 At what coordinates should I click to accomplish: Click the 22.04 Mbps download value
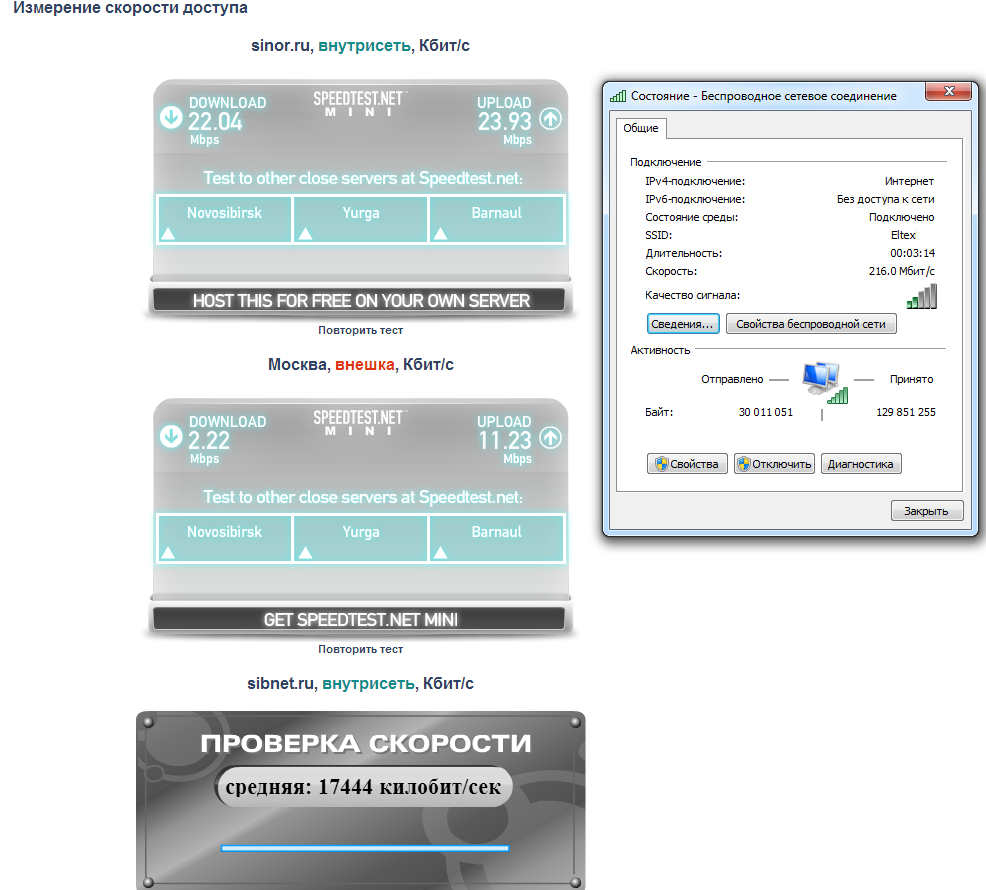(215, 121)
